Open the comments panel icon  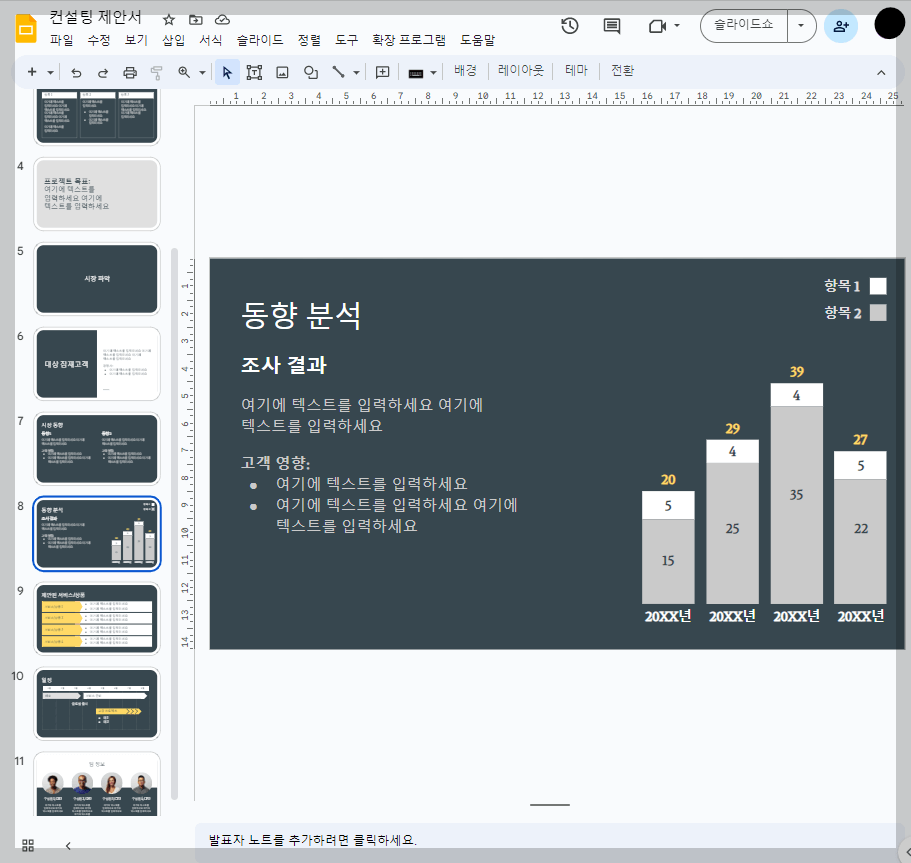point(611,25)
